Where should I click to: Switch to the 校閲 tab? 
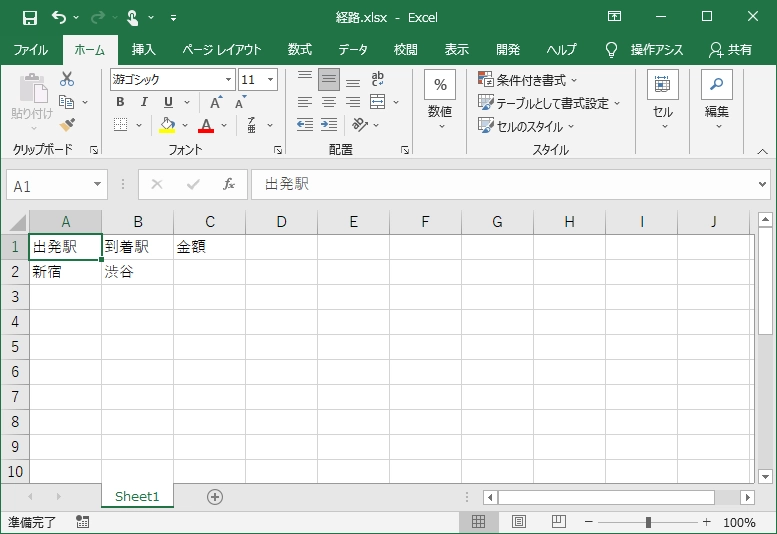pos(405,50)
